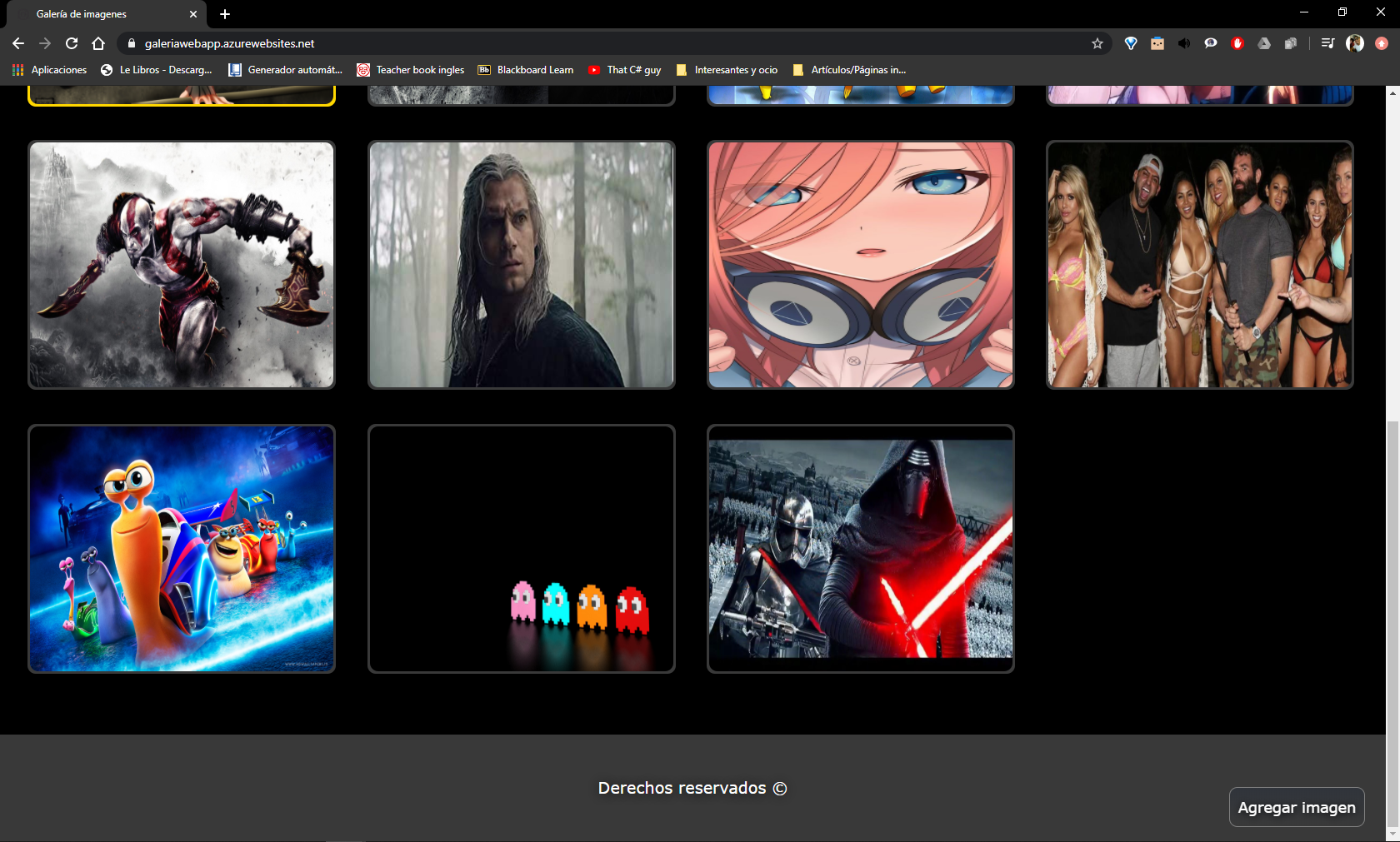
Task: Go back to the previous page
Action: click(x=18, y=43)
